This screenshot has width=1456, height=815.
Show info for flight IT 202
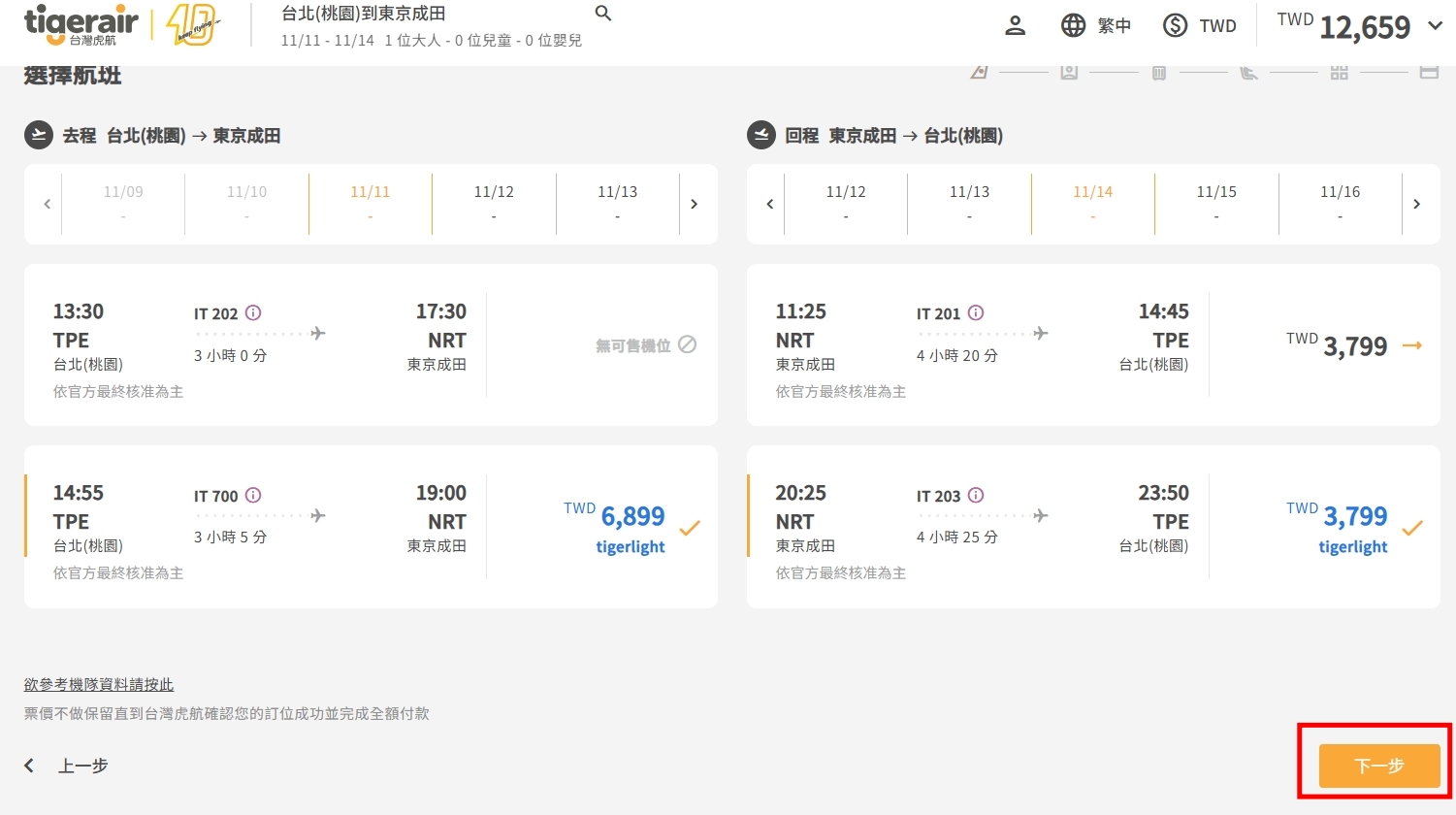point(253,312)
